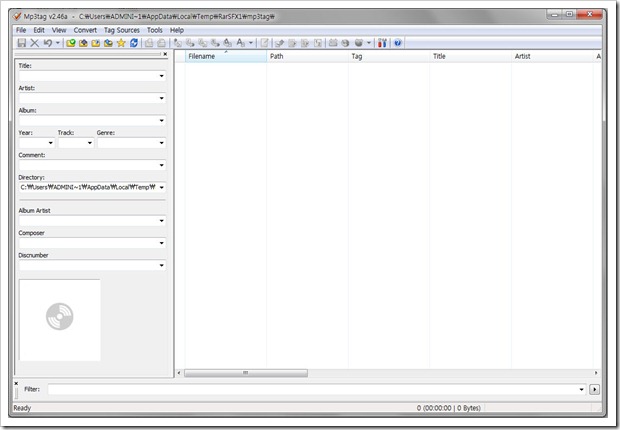Screen dimensions: 620x430
Task: Close the tag panel with its x
Action: coord(165,54)
